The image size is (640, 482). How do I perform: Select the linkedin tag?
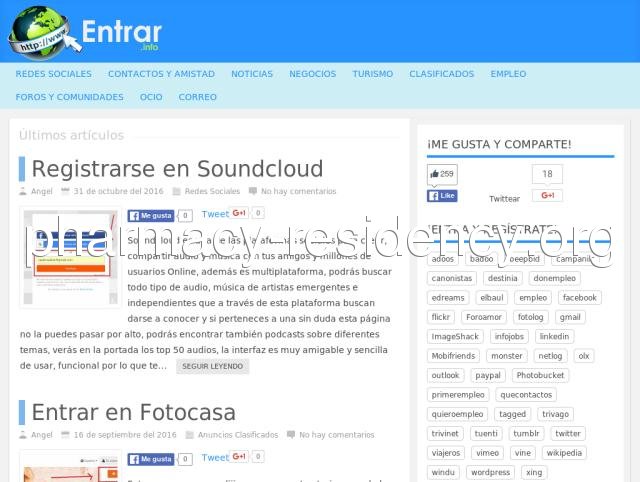(x=554, y=337)
